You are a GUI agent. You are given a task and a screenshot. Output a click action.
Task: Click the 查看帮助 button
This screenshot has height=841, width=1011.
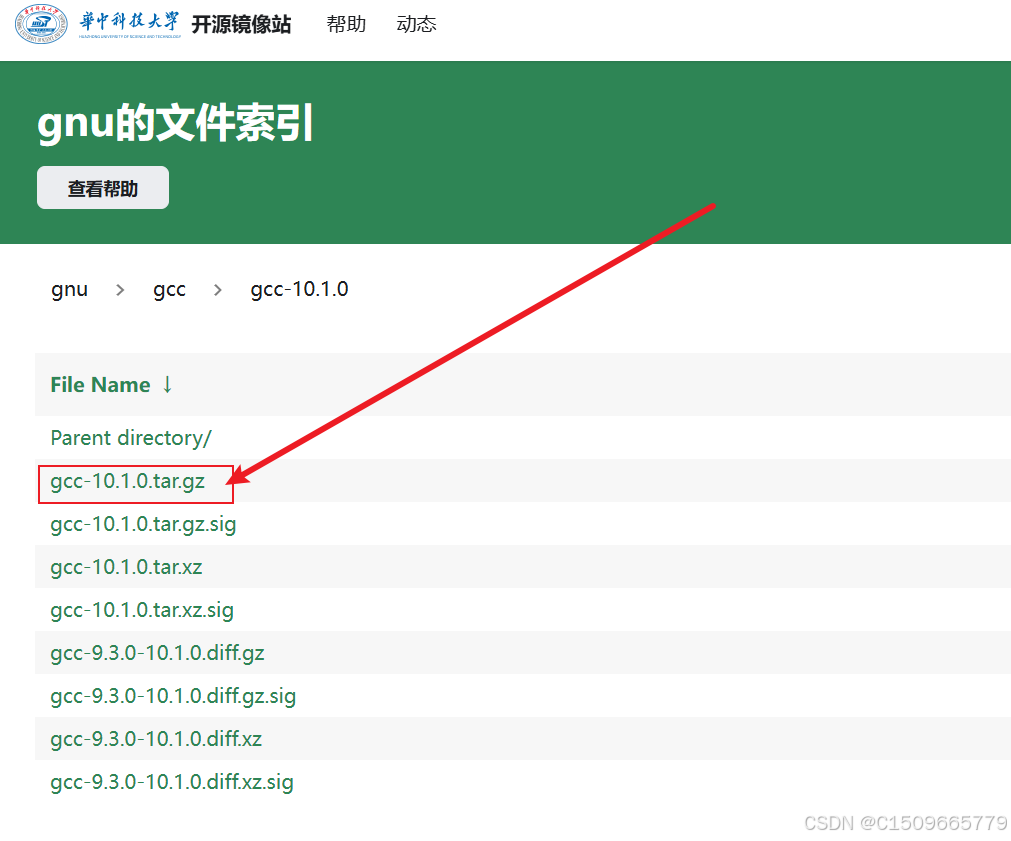click(102, 187)
